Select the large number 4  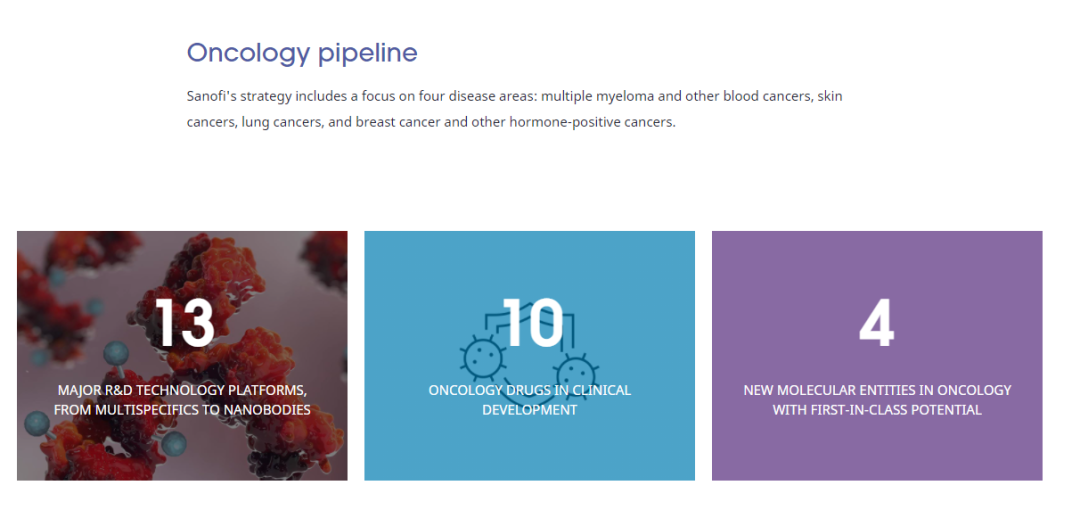click(877, 322)
